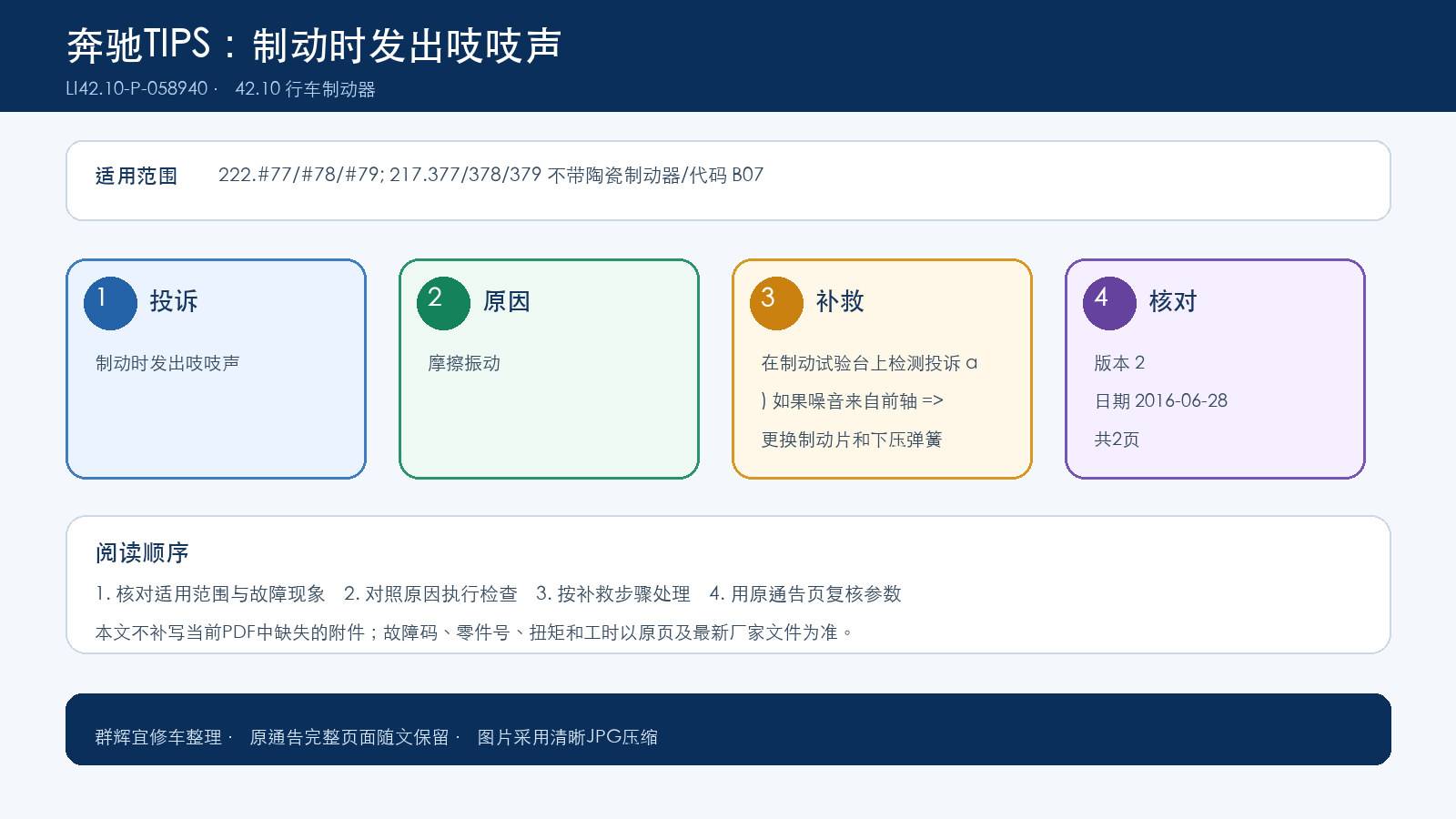Click the 原因 card heading
The image size is (1456, 819).
(507, 301)
